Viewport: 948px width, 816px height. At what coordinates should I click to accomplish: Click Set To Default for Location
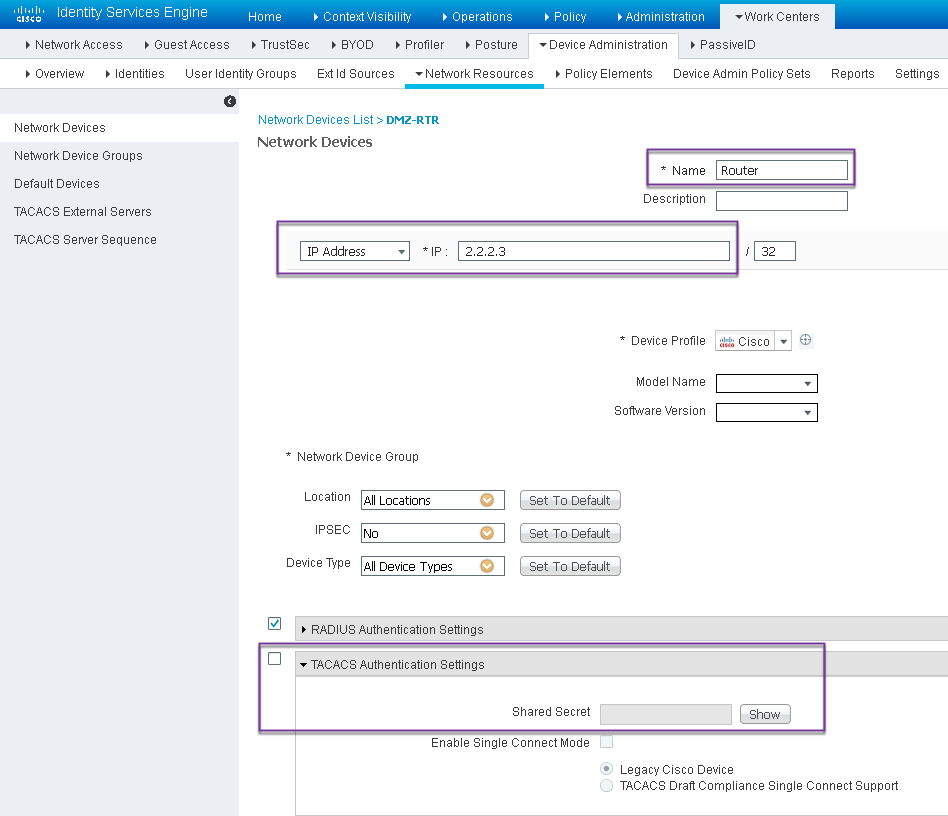pyautogui.click(x=570, y=500)
